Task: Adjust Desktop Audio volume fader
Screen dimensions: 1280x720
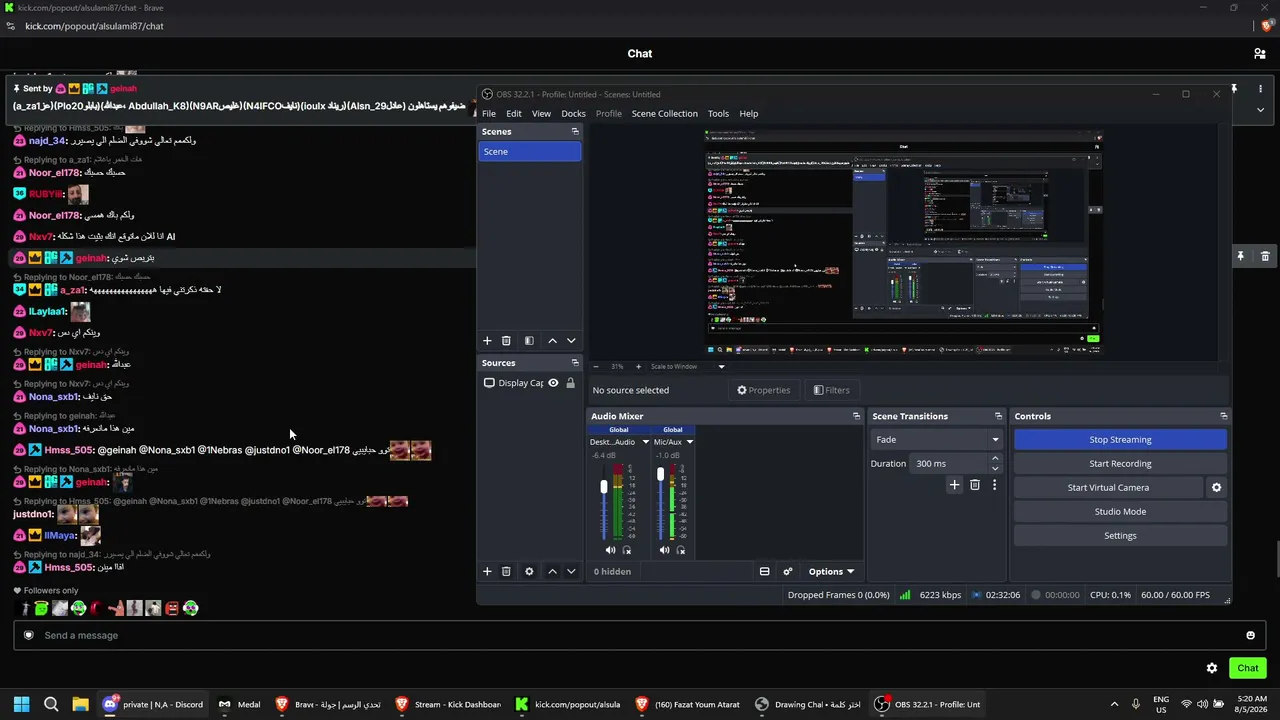Action: [603, 487]
